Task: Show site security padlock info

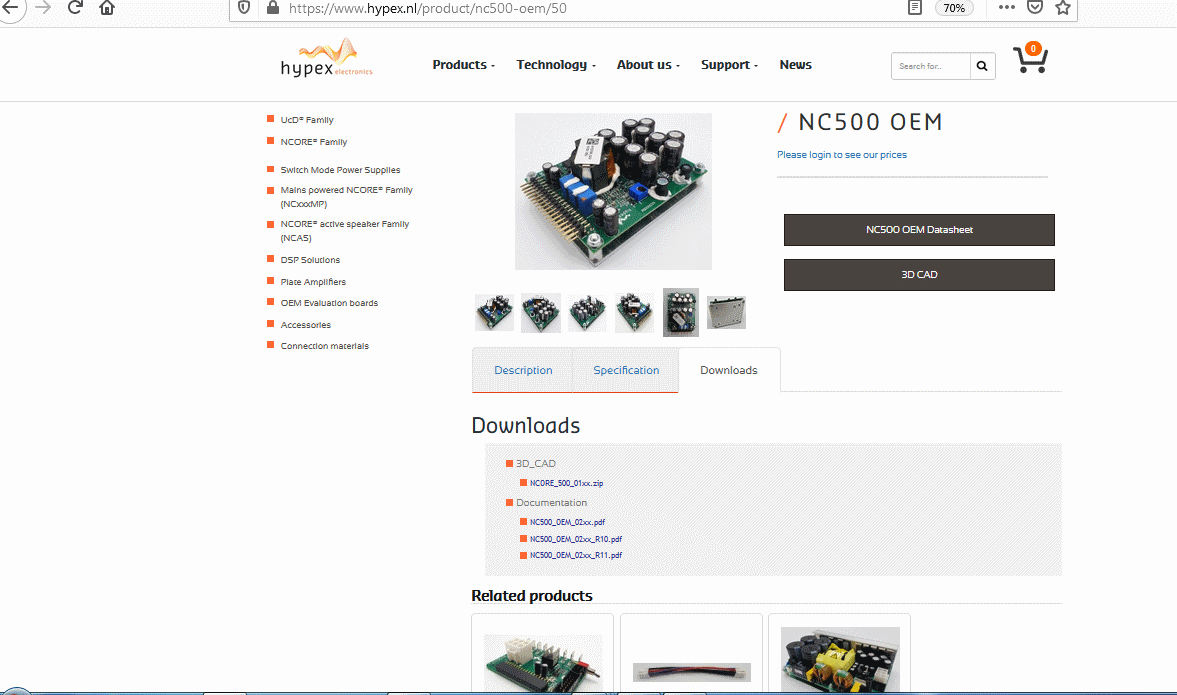Action: point(273,8)
